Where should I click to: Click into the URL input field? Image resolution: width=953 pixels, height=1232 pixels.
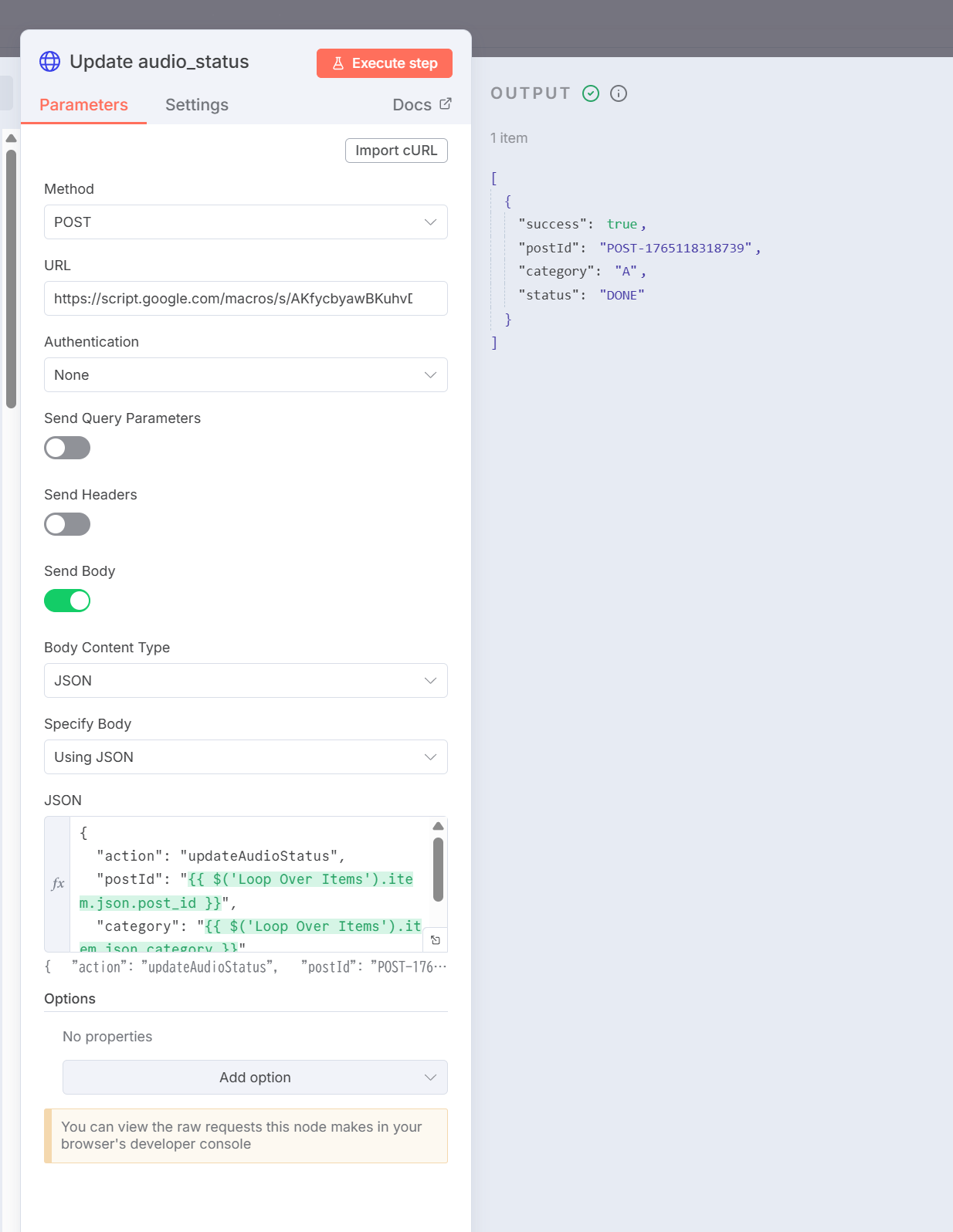[x=246, y=299]
